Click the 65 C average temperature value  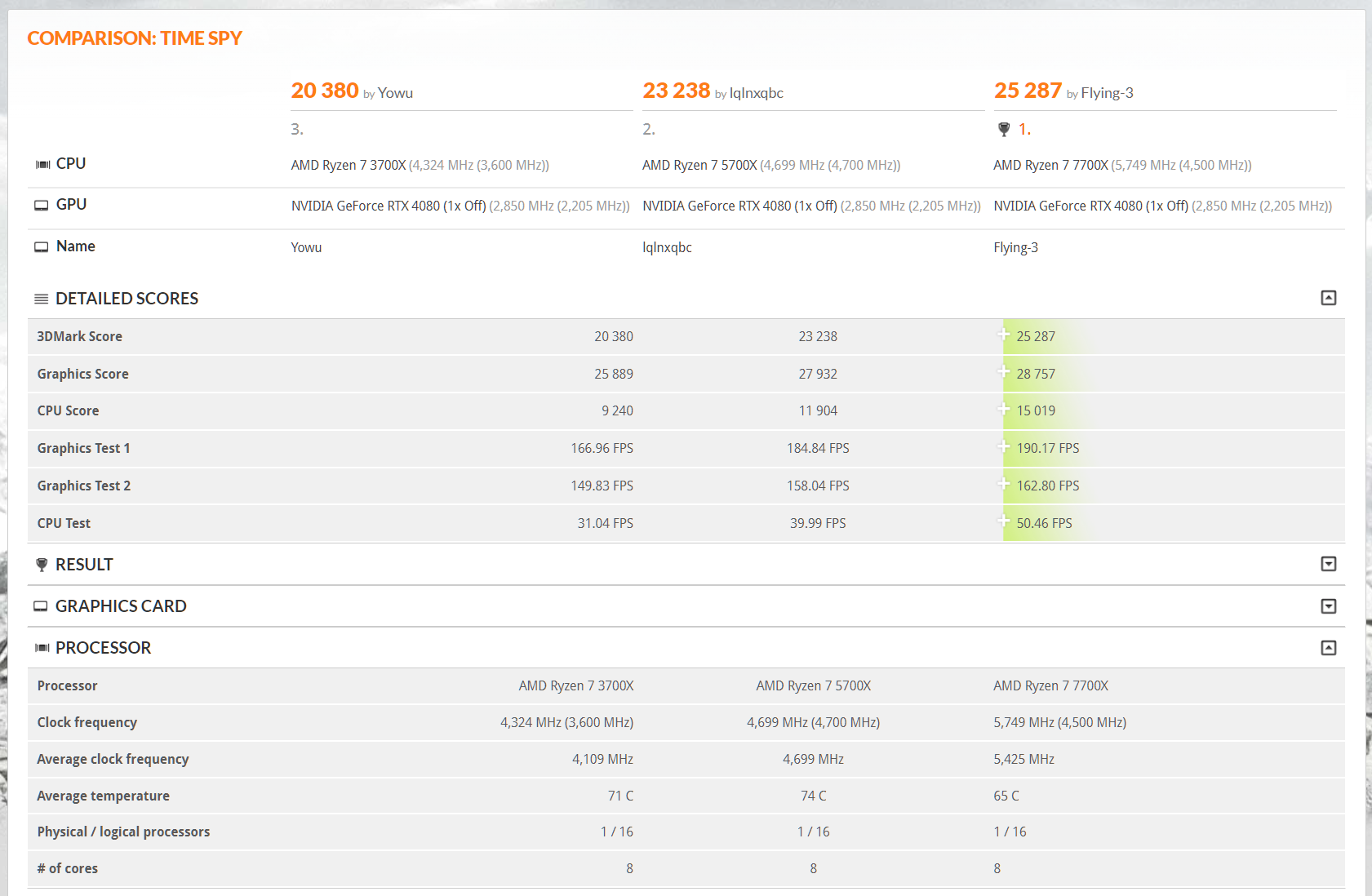1006,796
